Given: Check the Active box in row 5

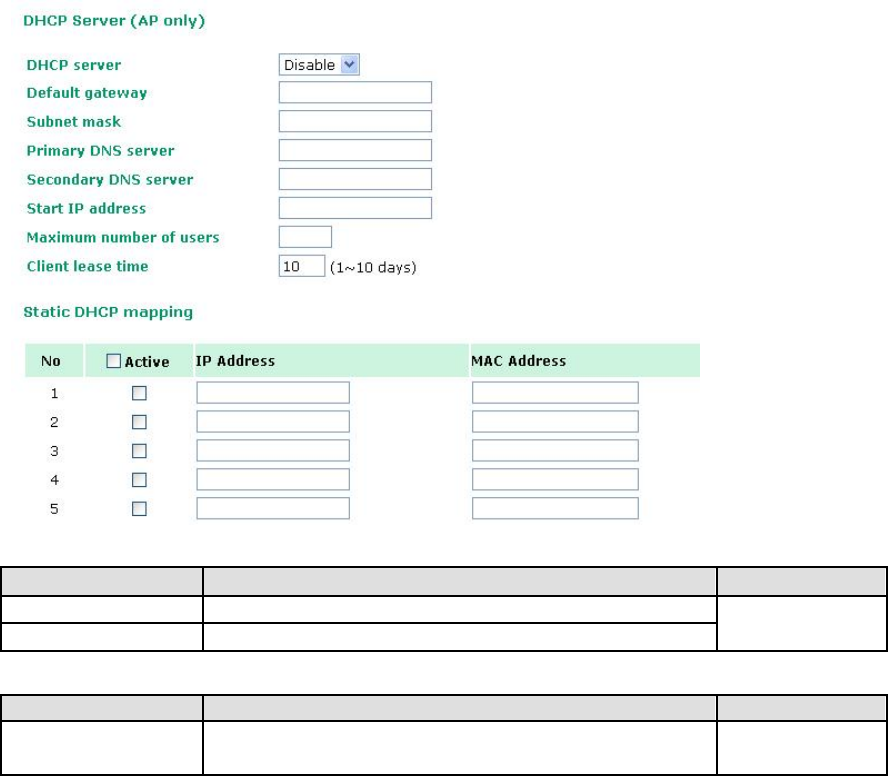Looking at the screenshot, I should click(139, 509).
